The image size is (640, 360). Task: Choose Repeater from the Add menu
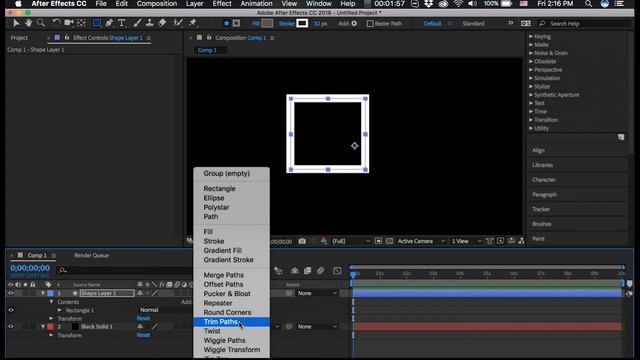(231, 303)
